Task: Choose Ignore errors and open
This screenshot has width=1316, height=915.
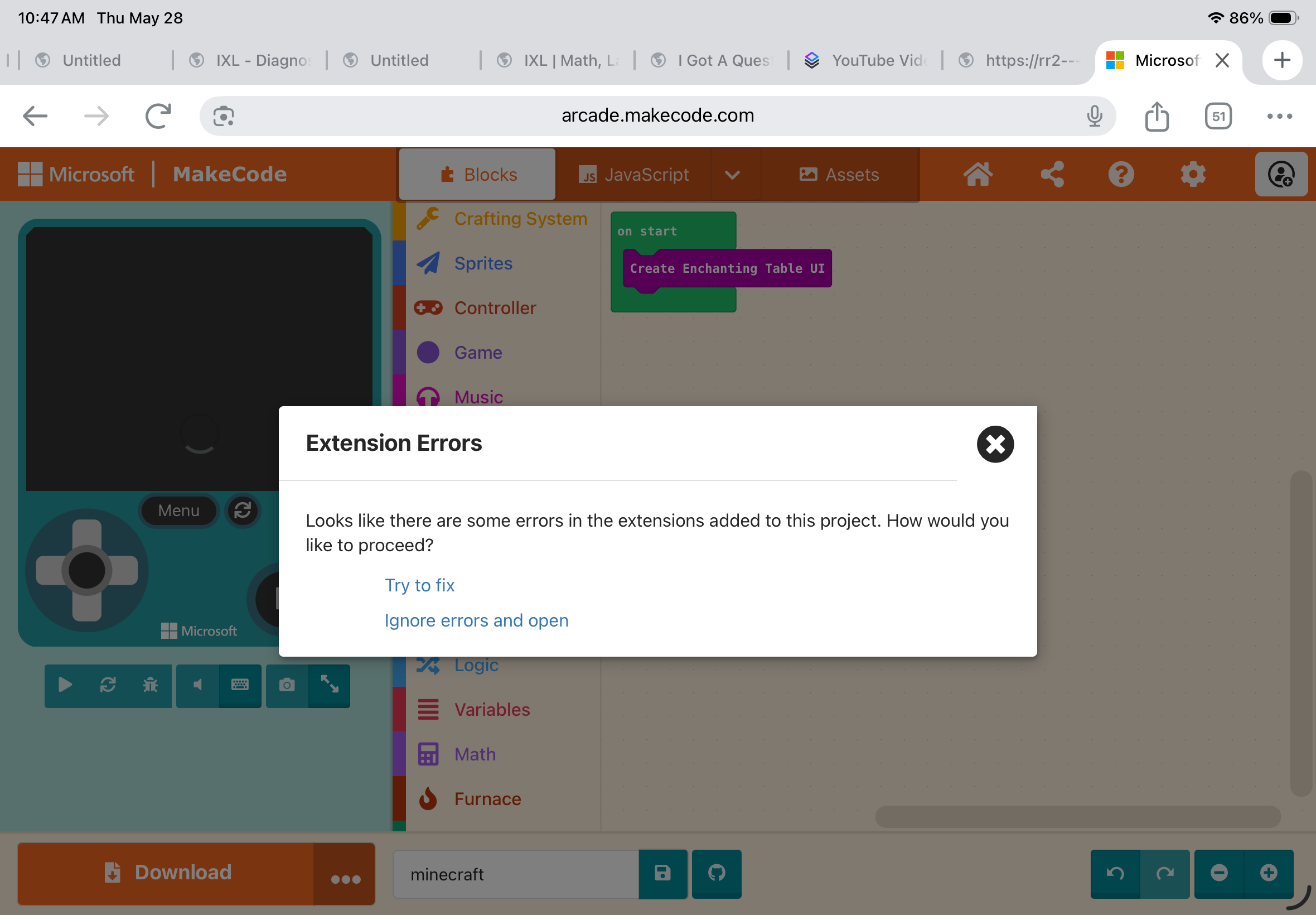Action: tap(476, 620)
